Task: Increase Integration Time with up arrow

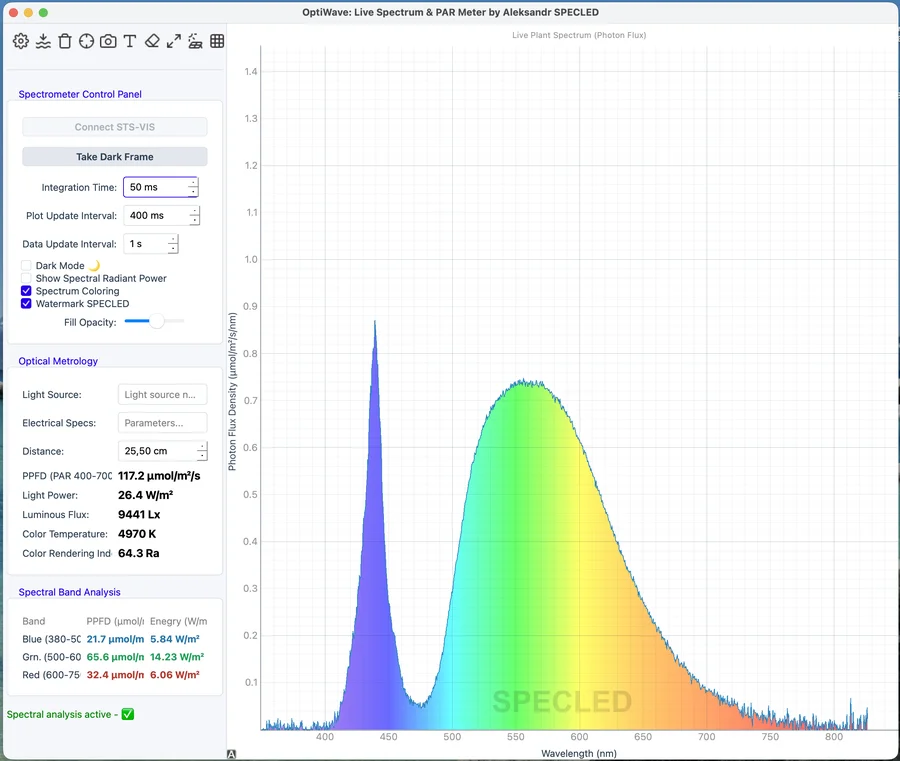Action: [193, 183]
